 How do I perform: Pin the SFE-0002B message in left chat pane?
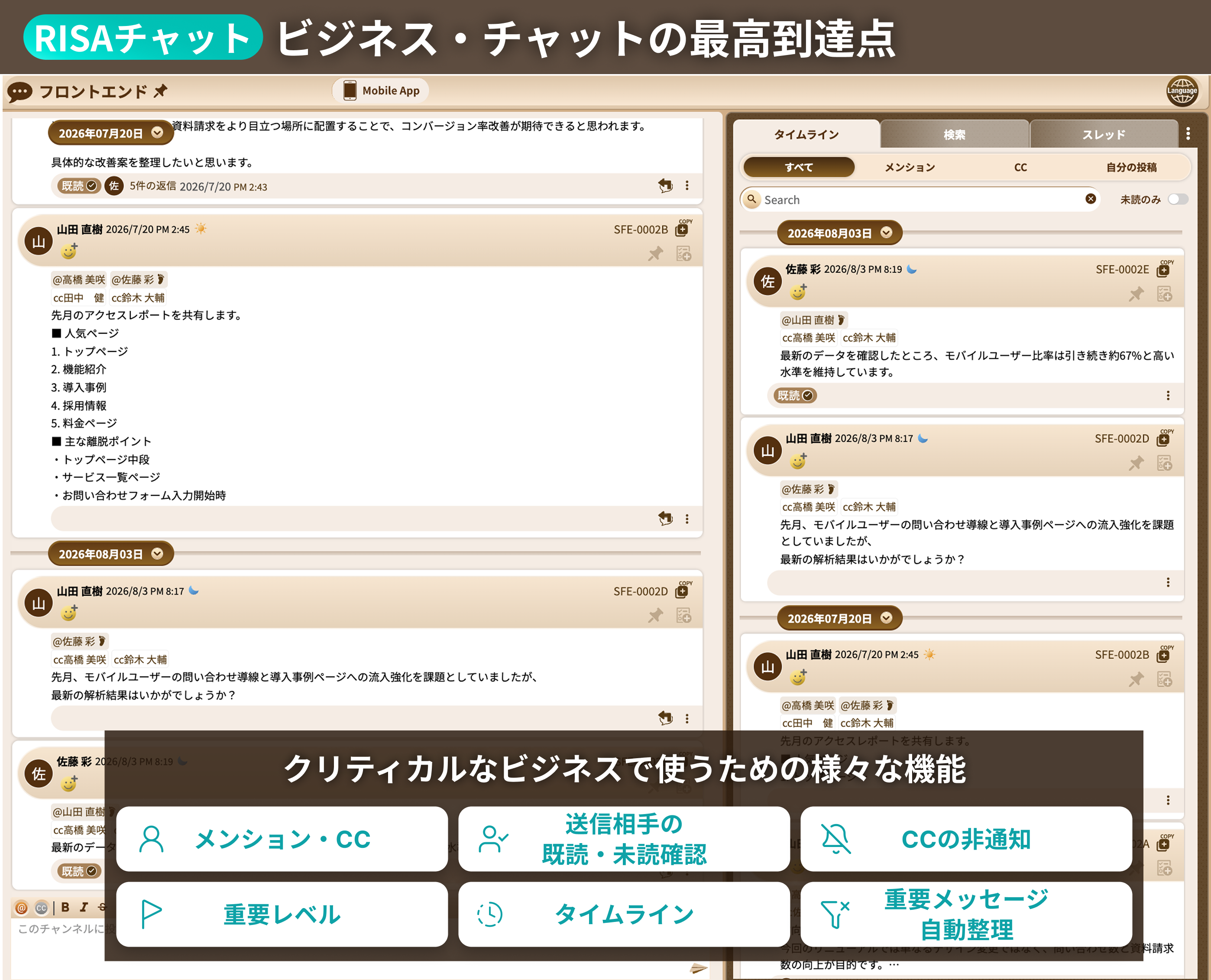point(655,254)
